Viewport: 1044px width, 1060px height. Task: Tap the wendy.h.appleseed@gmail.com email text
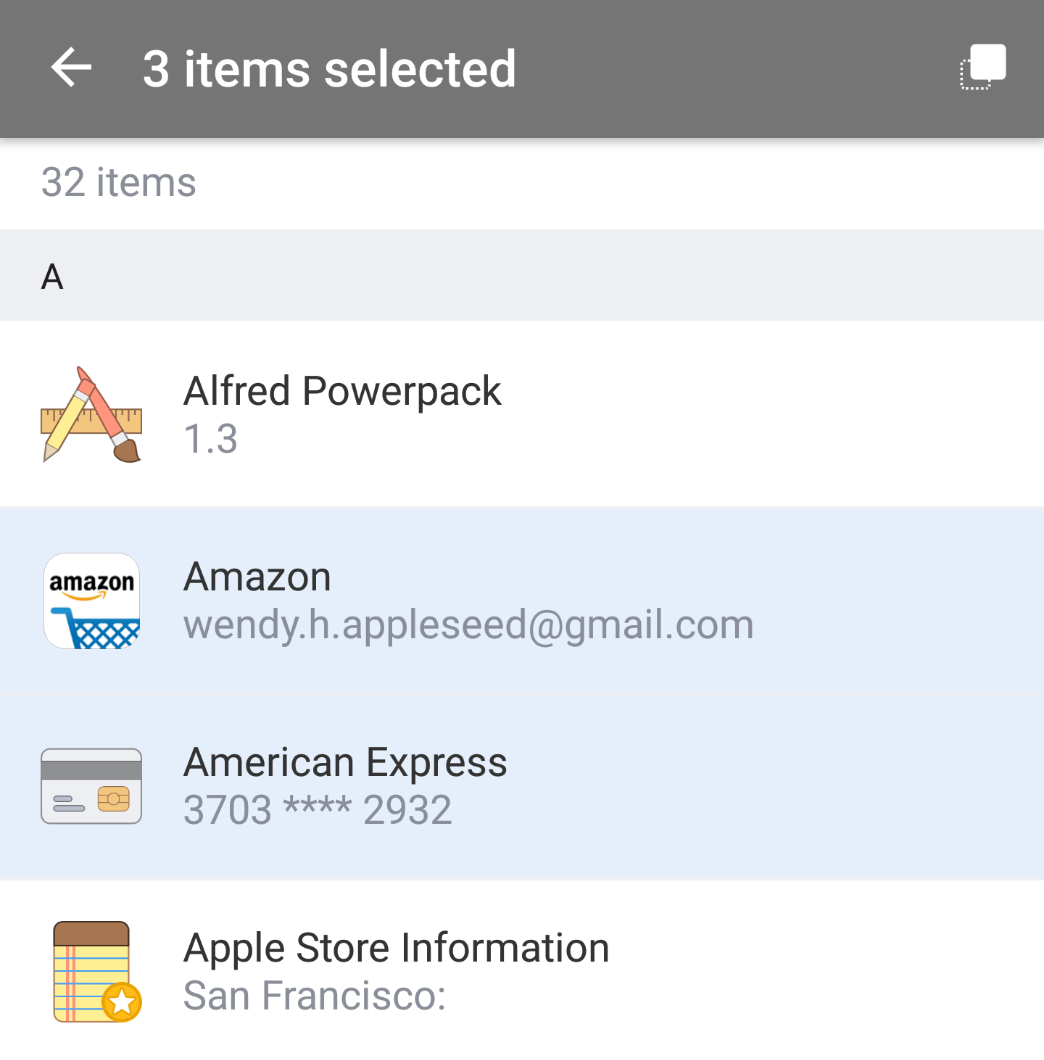click(x=469, y=625)
